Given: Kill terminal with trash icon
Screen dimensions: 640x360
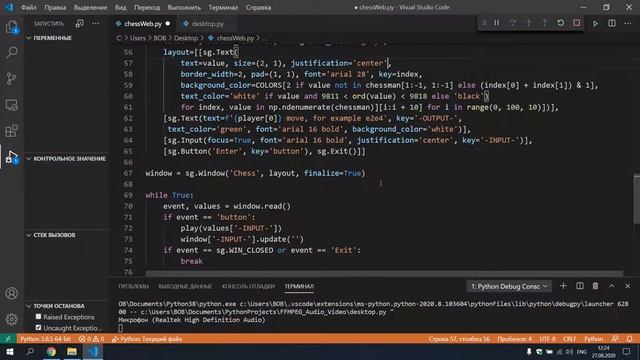Looking at the screenshot, I should click(x=596, y=286).
